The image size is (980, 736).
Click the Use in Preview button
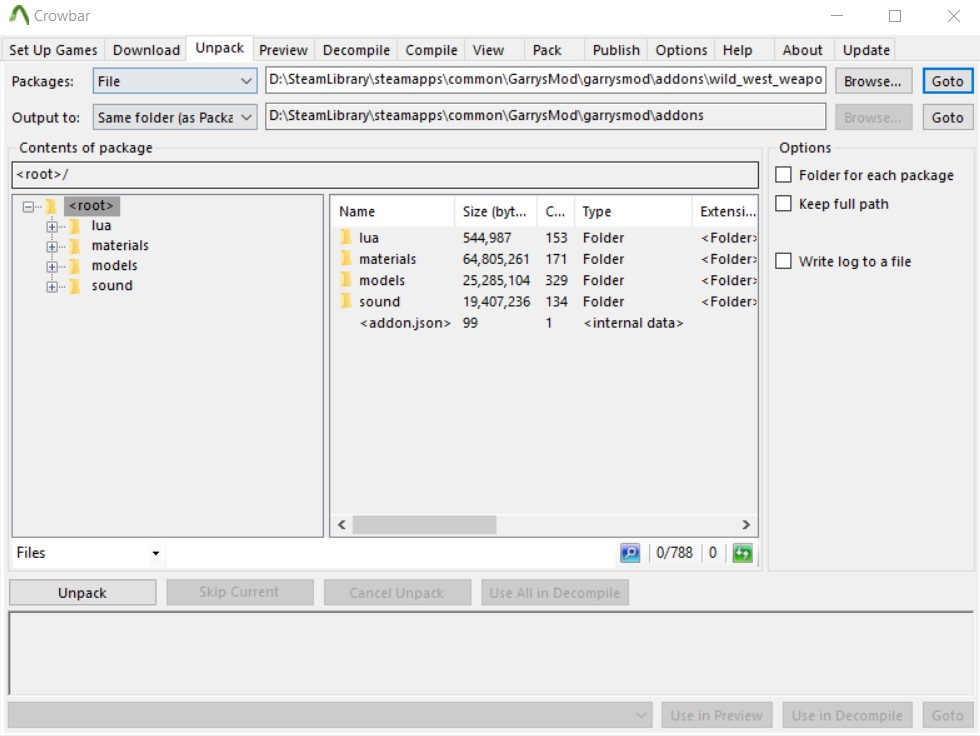[717, 715]
